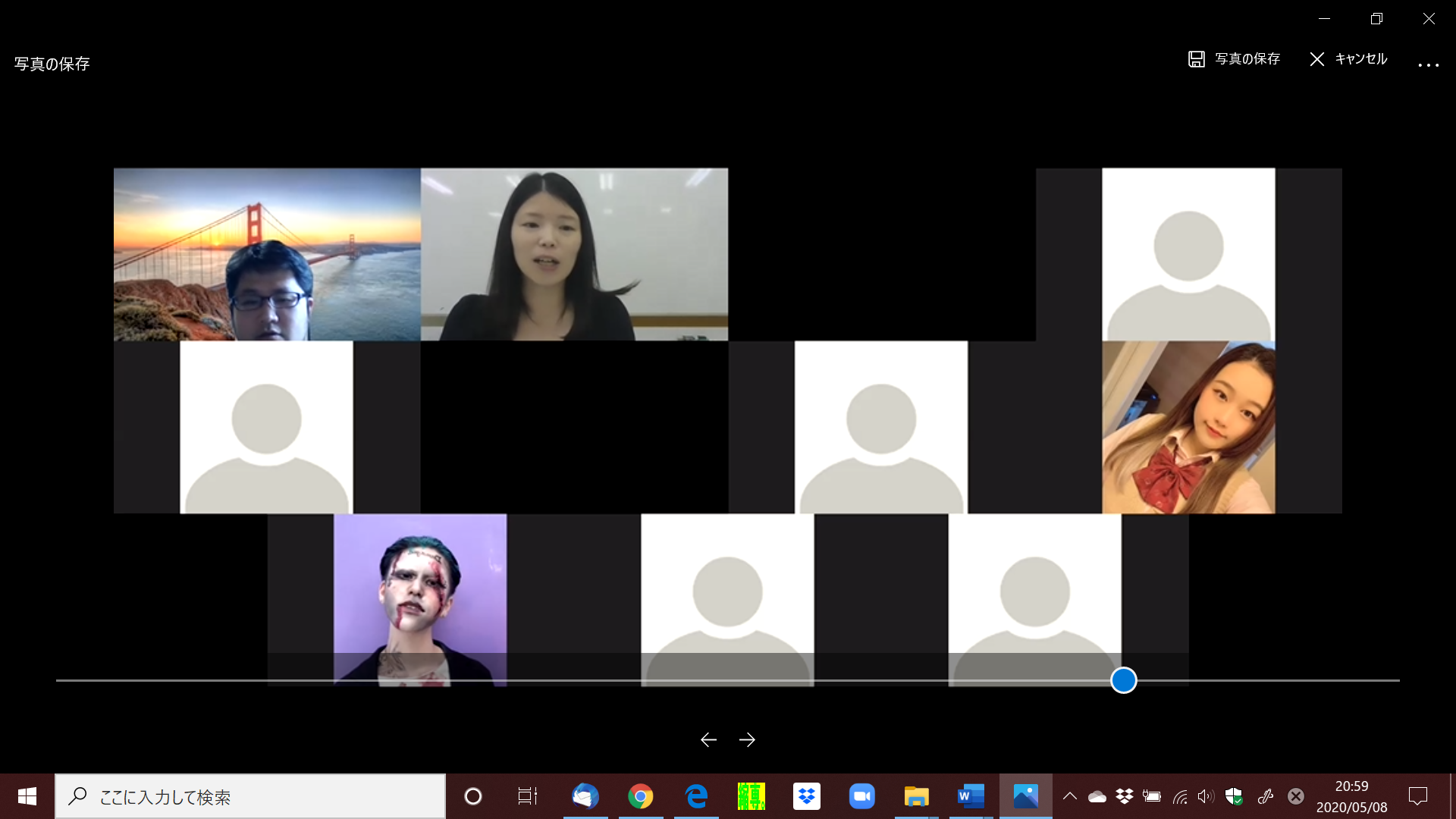Minimize the Photos window
This screenshot has height=819, width=1456.
point(1325,18)
